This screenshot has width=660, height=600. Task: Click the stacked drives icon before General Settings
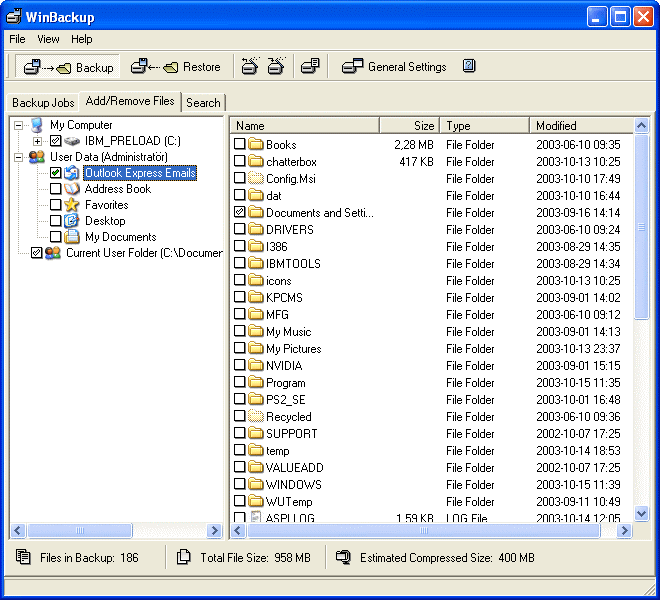[x=310, y=66]
